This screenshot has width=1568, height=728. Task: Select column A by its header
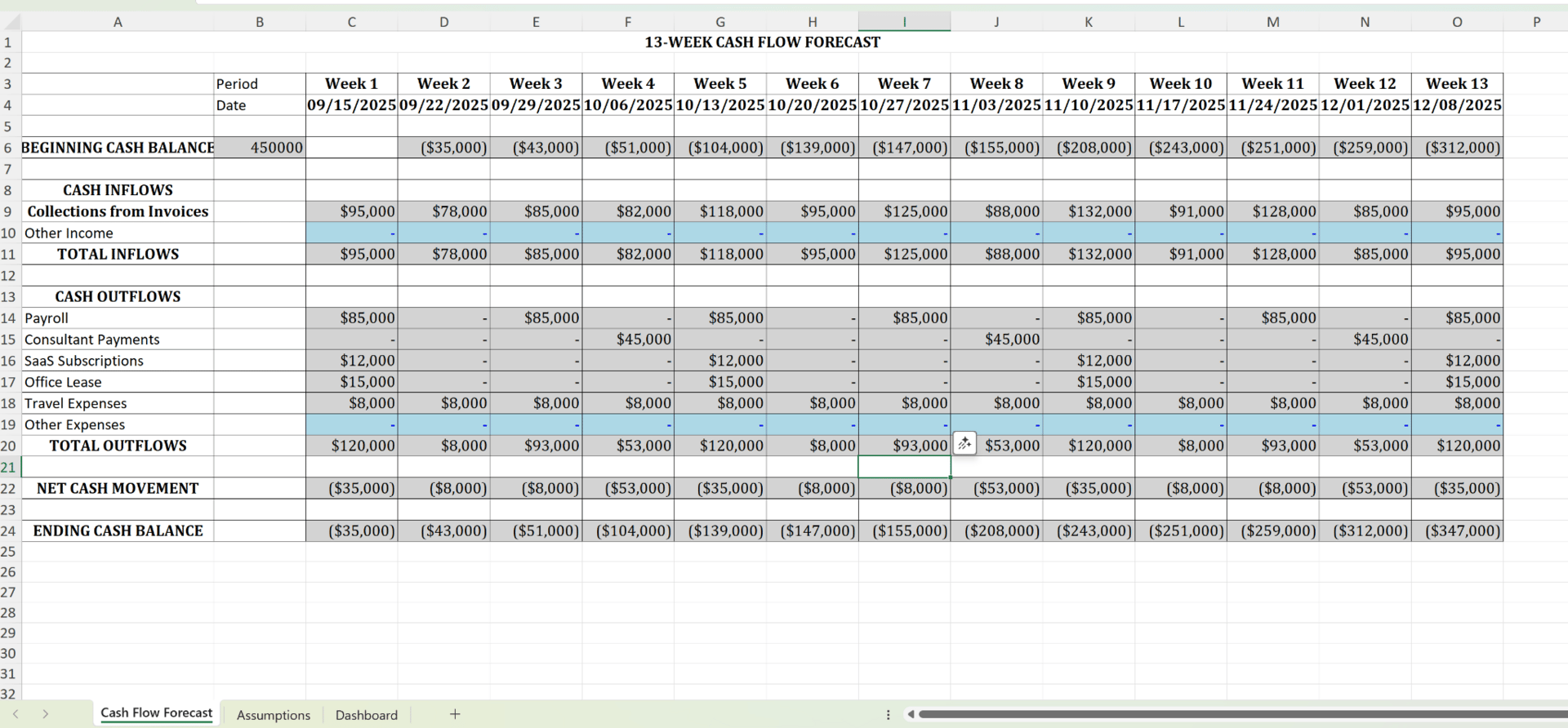tap(118, 22)
